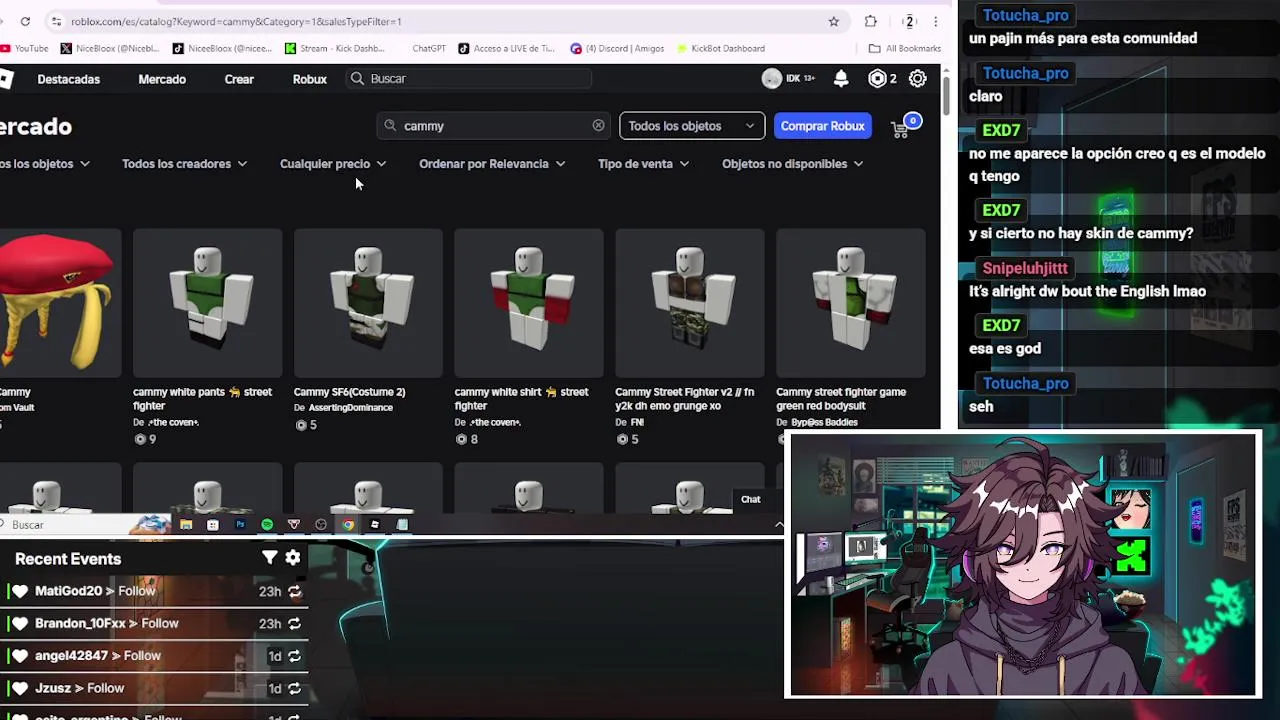Open the Recent Events filter icon
The image size is (1280, 720).
point(269,558)
